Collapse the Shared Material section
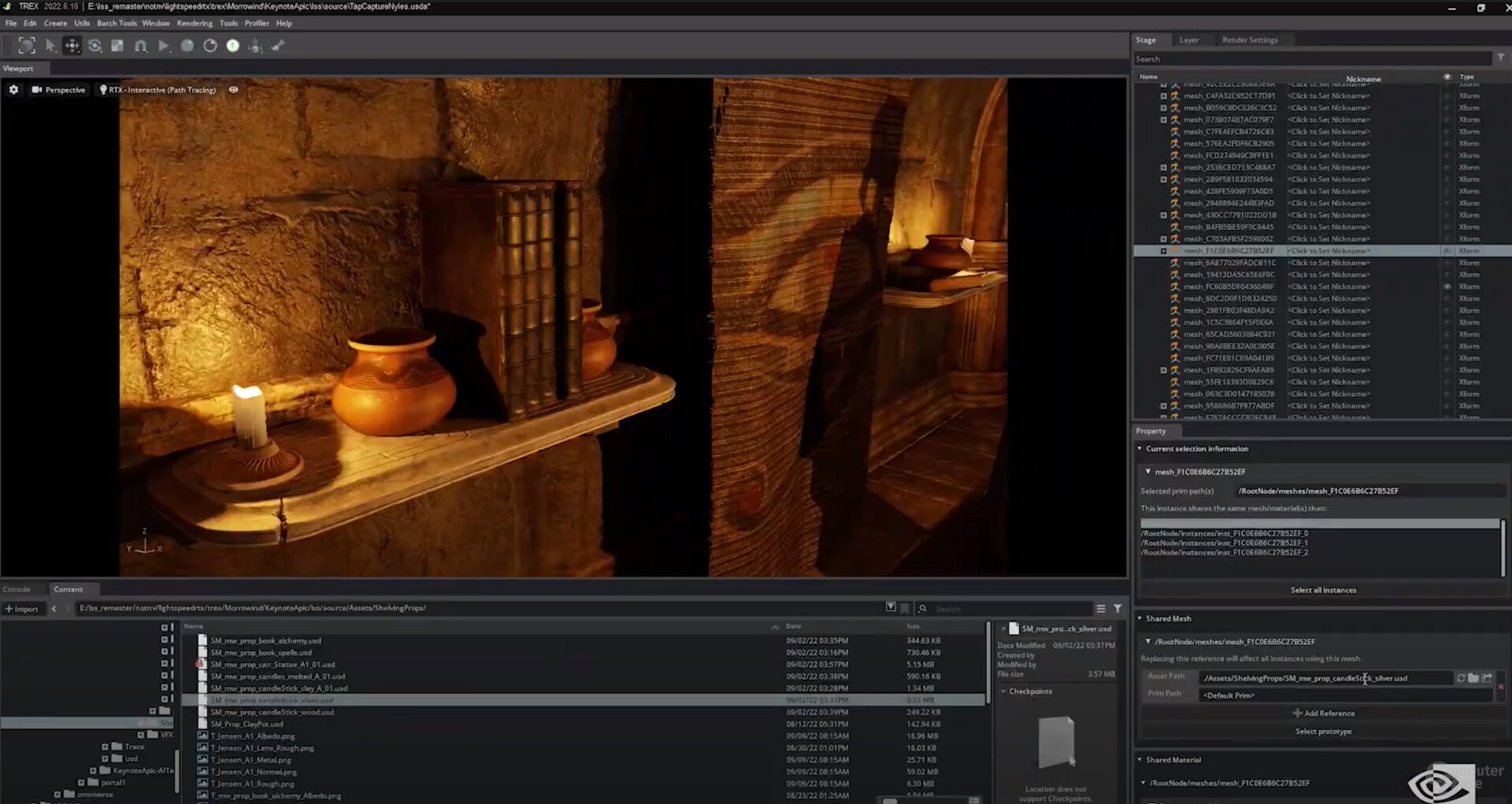The width and height of the screenshot is (1512, 804). 1140,760
